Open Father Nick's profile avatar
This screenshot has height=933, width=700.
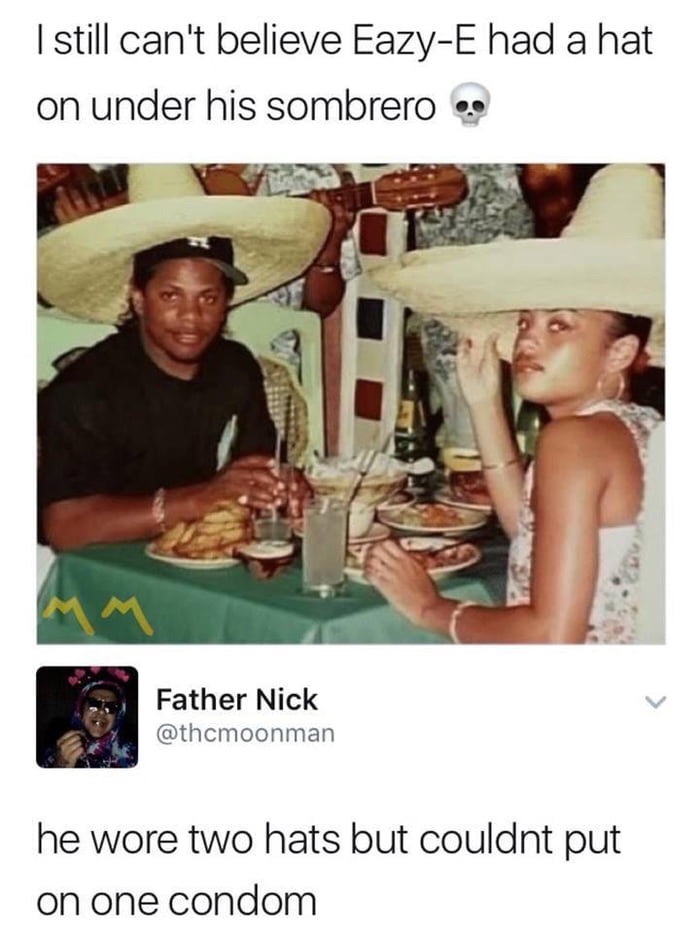pyautogui.click(x=87, y=716)
